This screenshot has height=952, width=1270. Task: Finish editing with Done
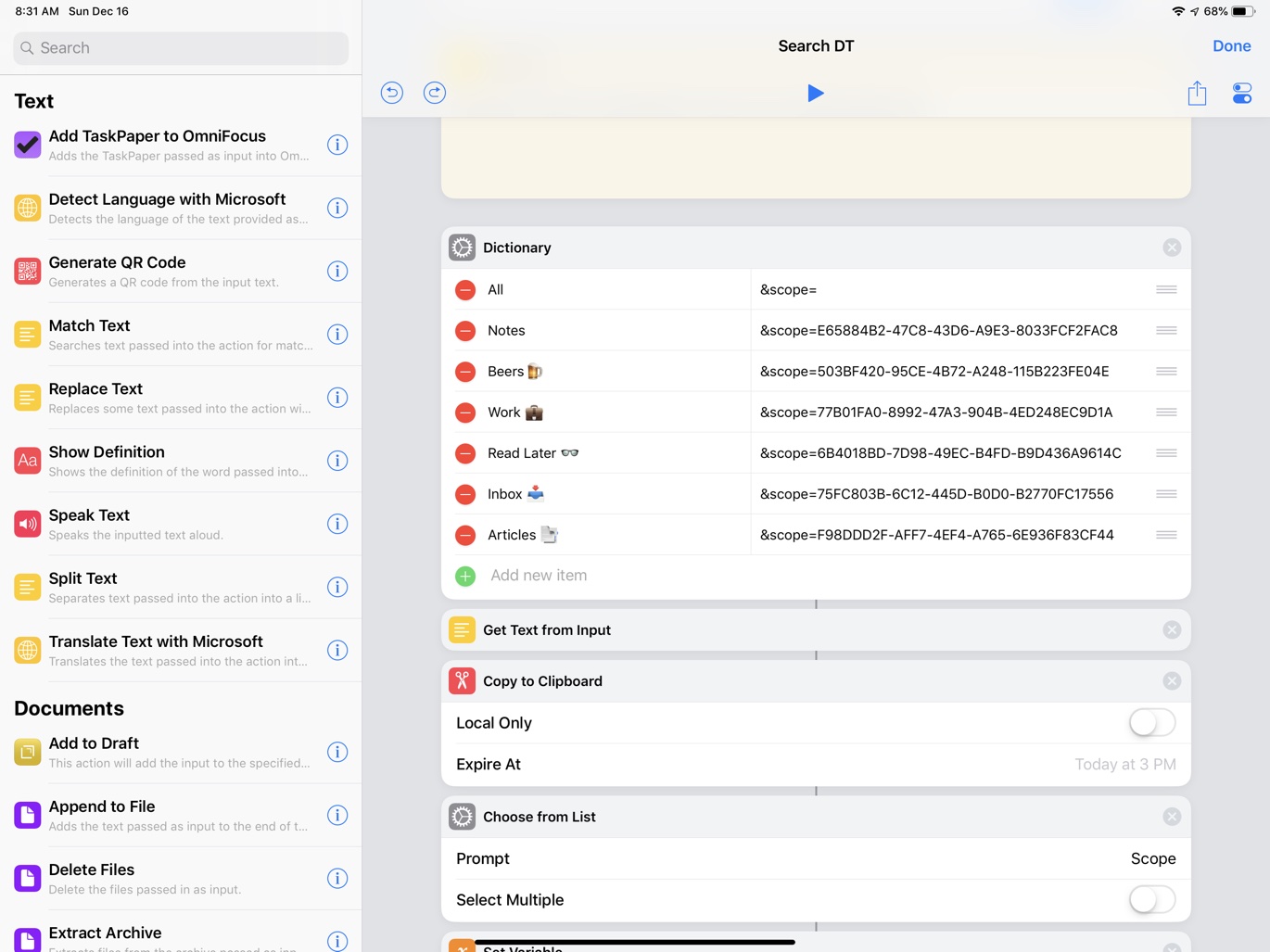1231,45
